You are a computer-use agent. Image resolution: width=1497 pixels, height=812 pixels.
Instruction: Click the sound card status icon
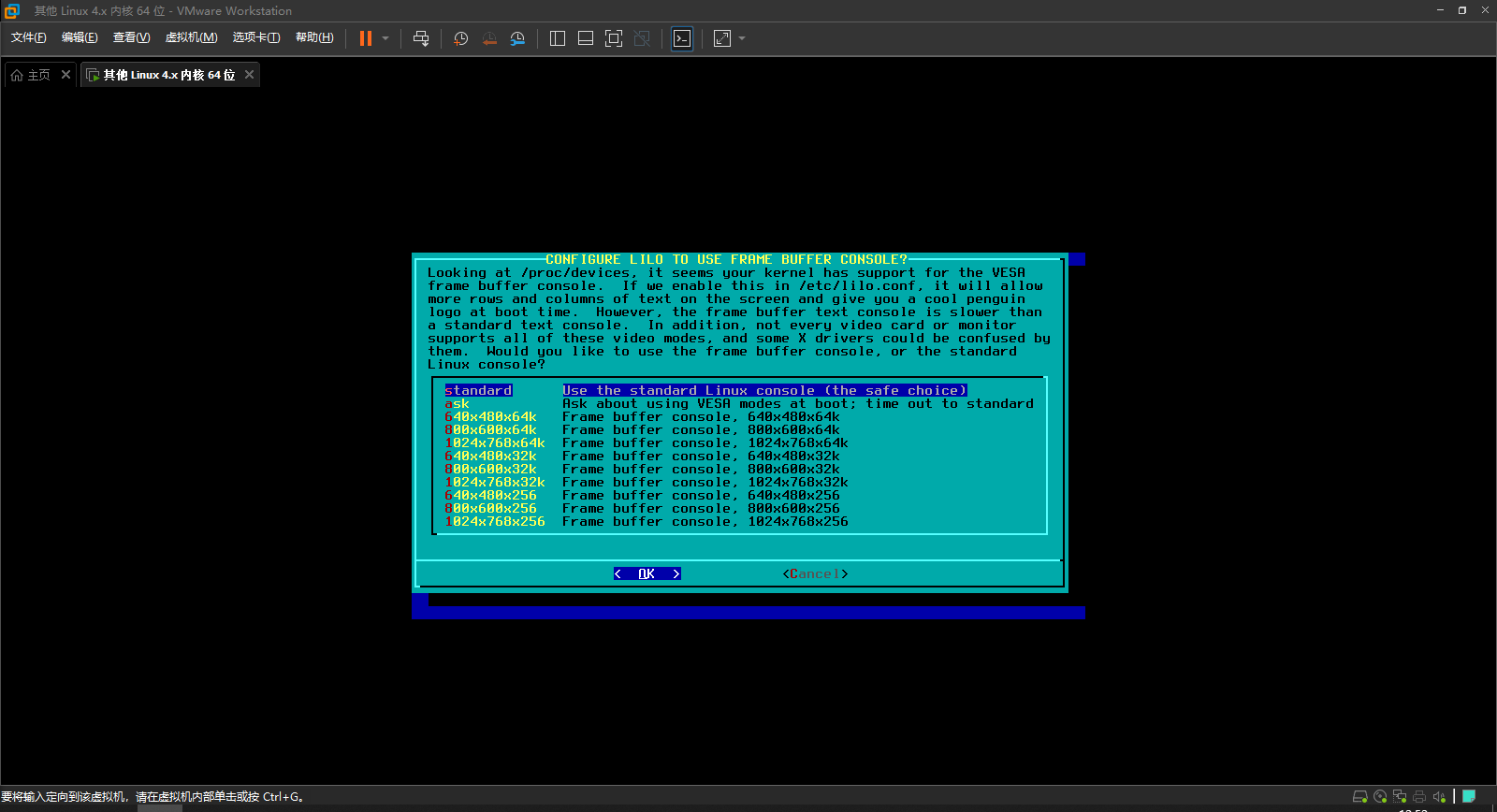tap(1439, 797)
